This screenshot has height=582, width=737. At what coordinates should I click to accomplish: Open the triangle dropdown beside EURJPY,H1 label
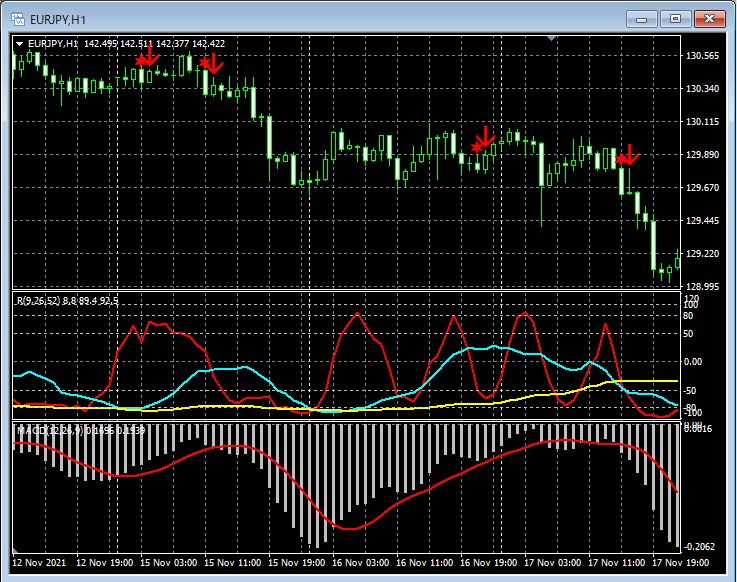19,44
